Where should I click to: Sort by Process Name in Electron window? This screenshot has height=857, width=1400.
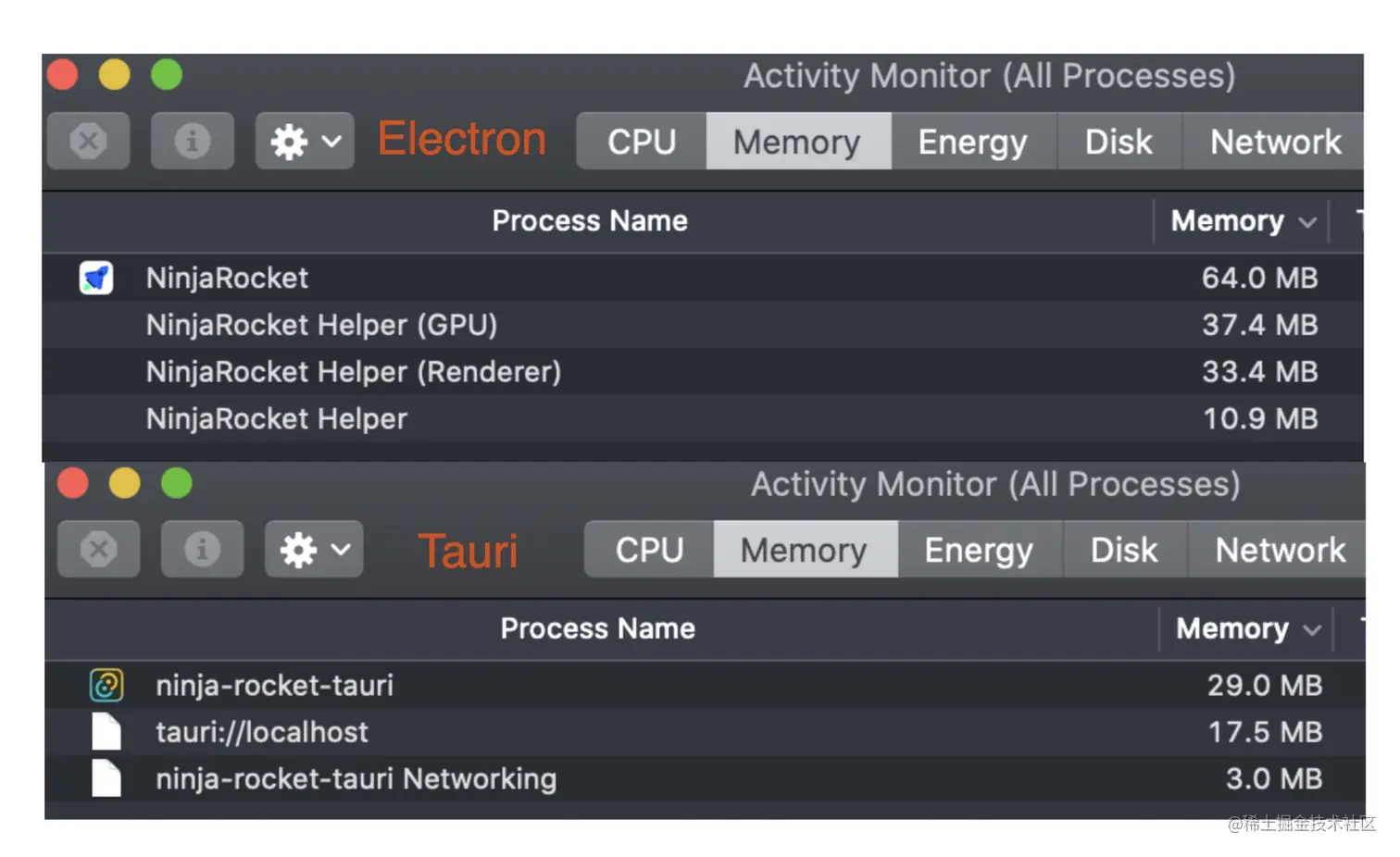590,221
